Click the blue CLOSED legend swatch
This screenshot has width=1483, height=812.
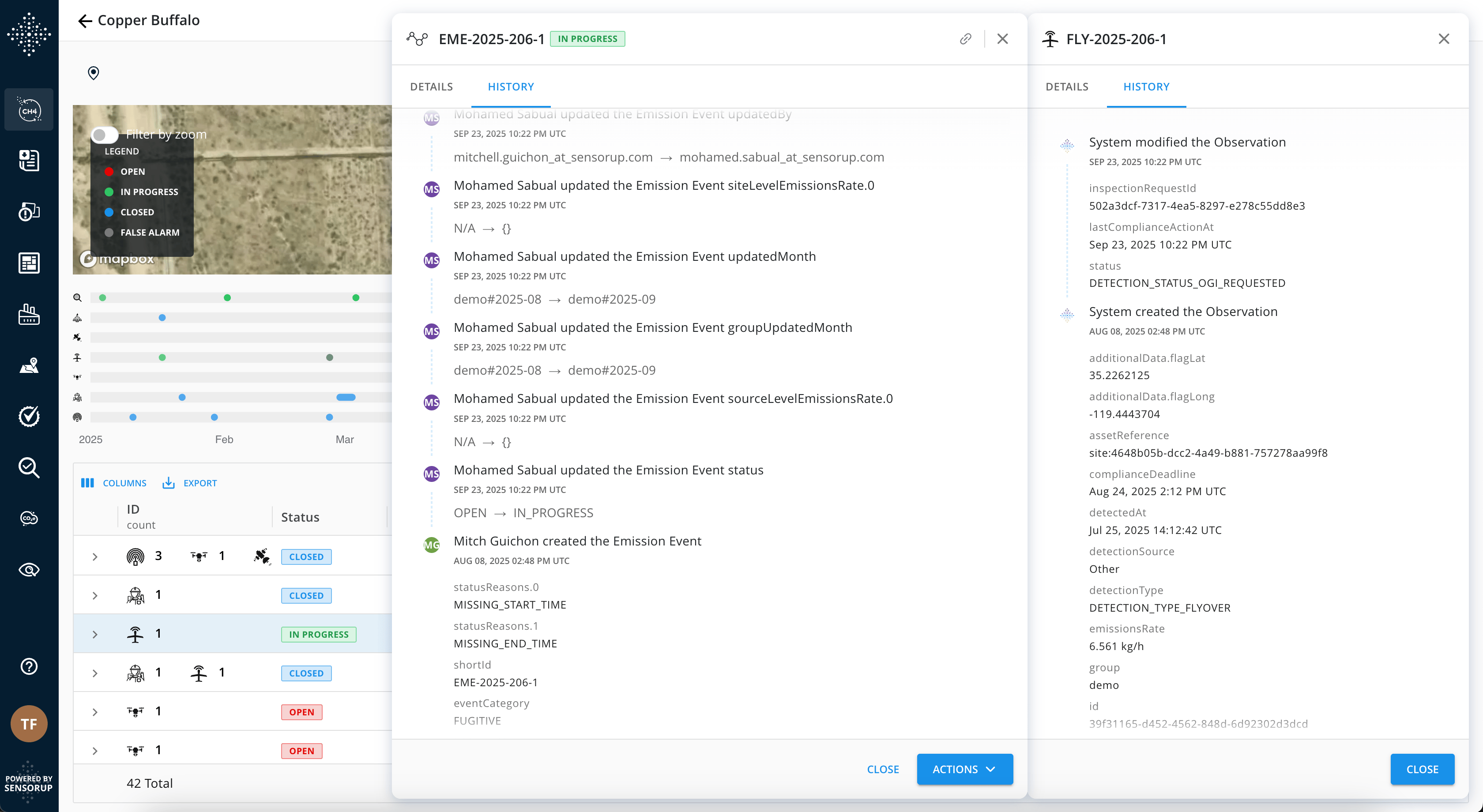[x=109, y=212]
